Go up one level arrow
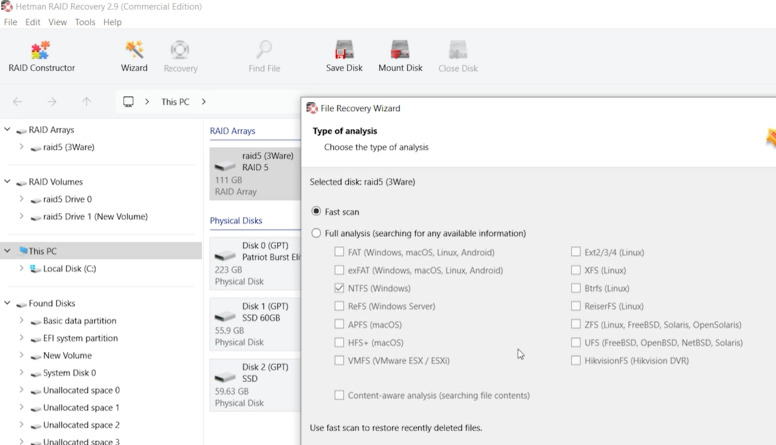This screenshot has height=445, width=776. pos(87,101)
